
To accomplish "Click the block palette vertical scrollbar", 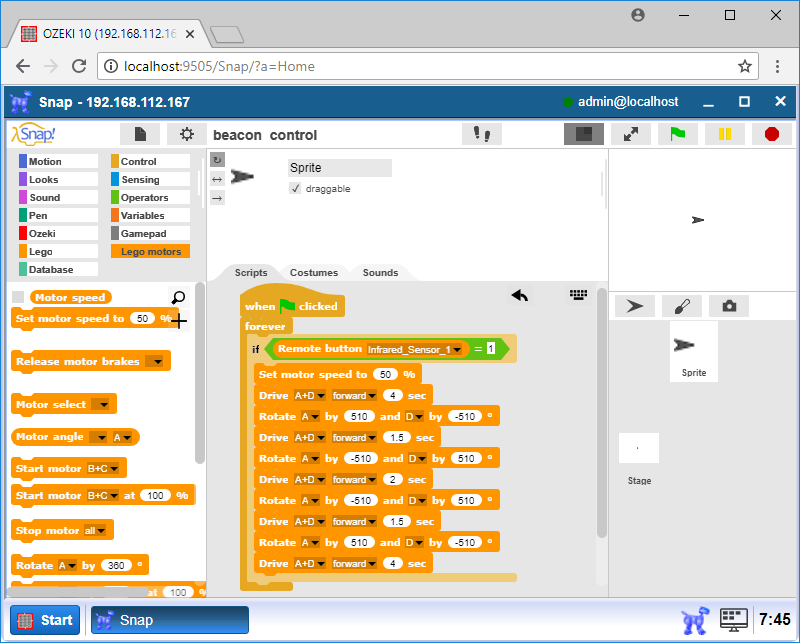I will (200, 373).
